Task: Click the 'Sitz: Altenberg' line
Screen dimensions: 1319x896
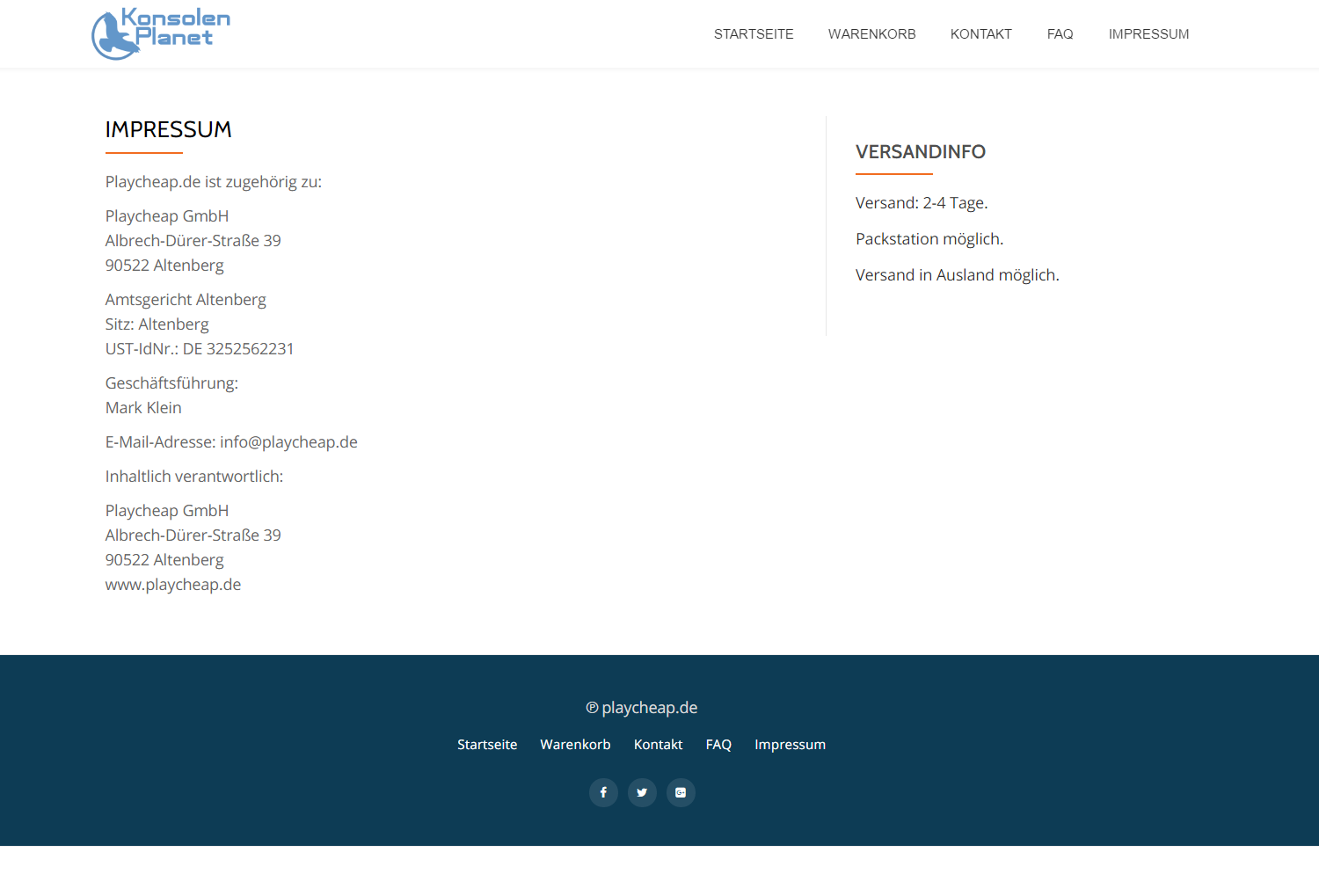Action: click(157, 324)
